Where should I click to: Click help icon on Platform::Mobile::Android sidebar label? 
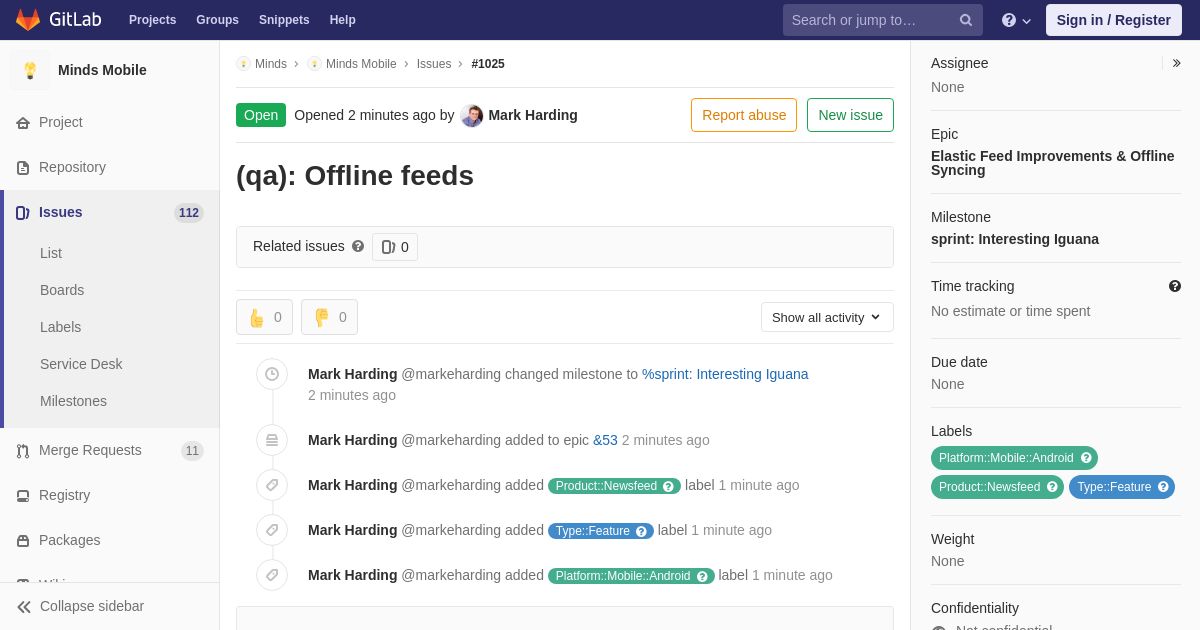pyautogui.click(x=1086, y=458)
